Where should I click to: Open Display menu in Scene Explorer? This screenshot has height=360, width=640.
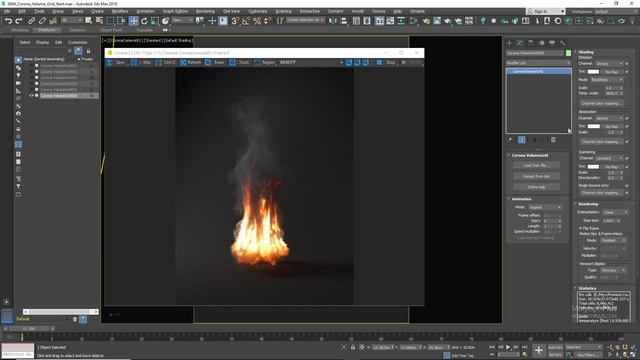point(42,42)
